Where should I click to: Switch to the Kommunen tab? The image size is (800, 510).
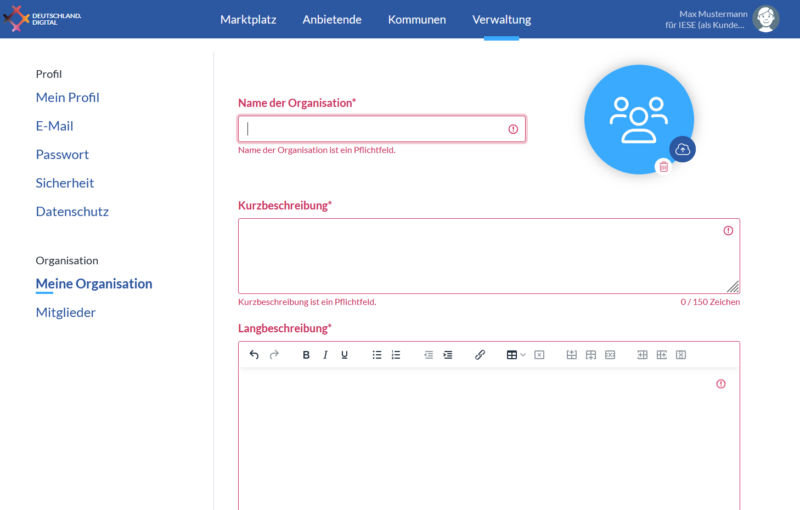coord(417,19)
